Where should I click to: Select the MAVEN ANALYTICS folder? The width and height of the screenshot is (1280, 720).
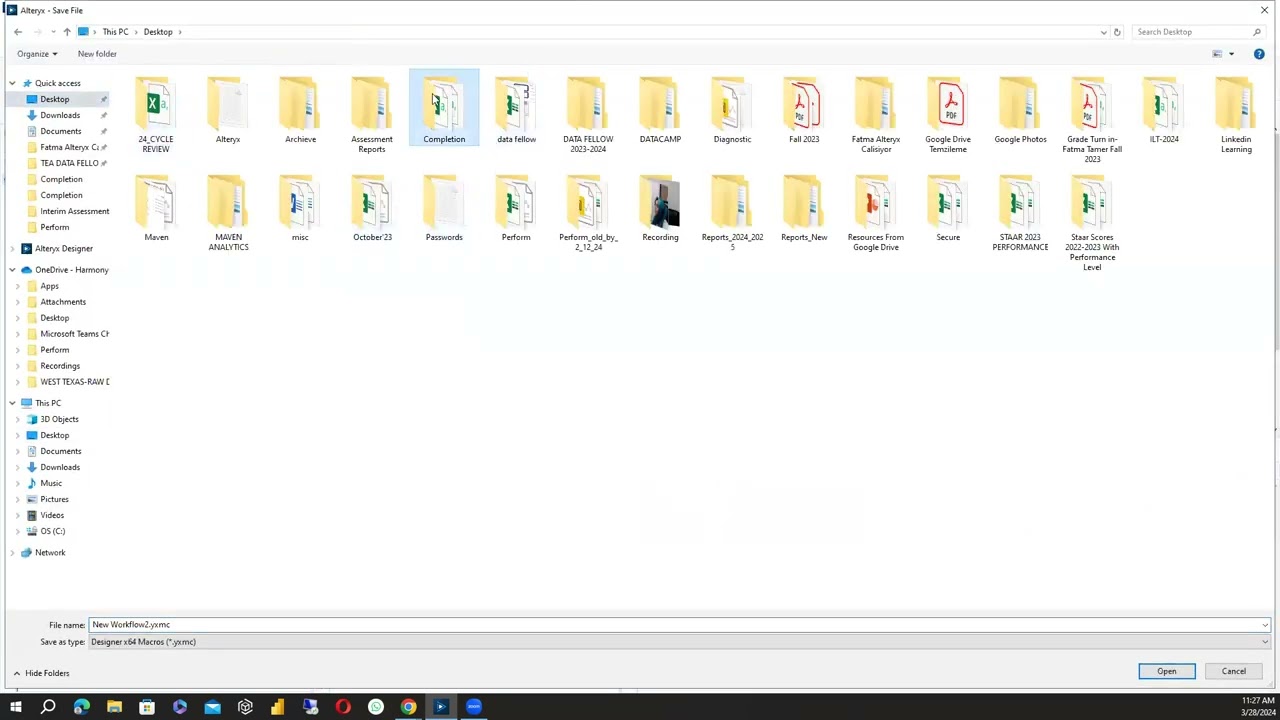point(228,212)
